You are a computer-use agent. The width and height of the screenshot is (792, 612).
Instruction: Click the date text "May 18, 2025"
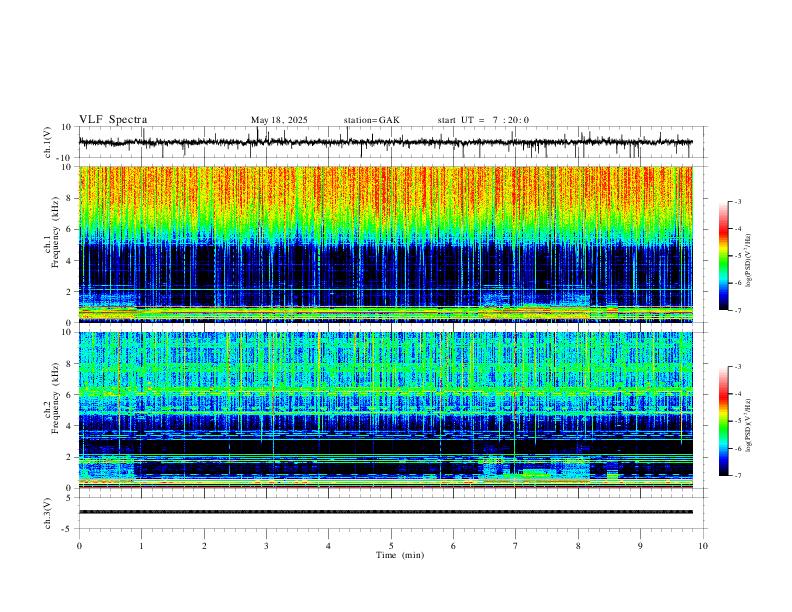click(x=279, y=120)
